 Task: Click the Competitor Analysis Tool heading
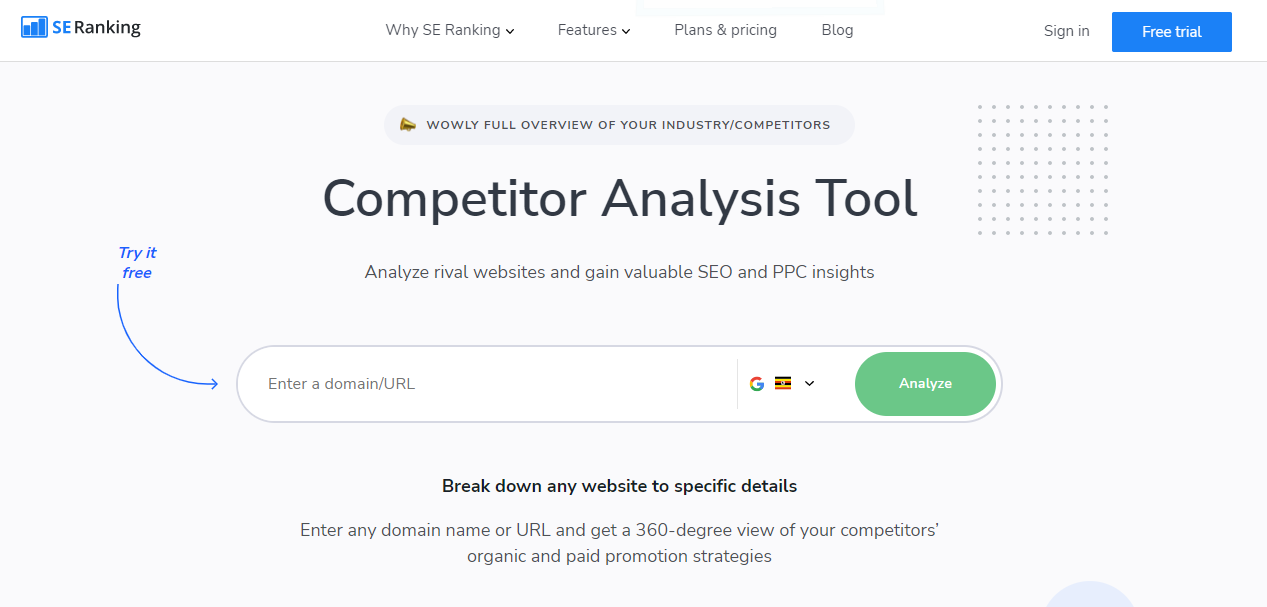(619, 198)
